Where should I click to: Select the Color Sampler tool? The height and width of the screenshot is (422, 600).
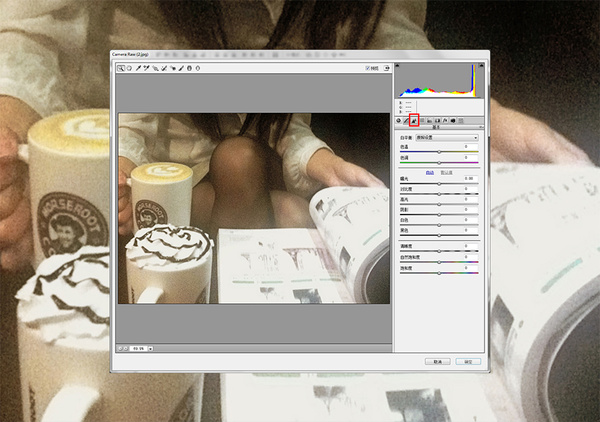[146, 68]
